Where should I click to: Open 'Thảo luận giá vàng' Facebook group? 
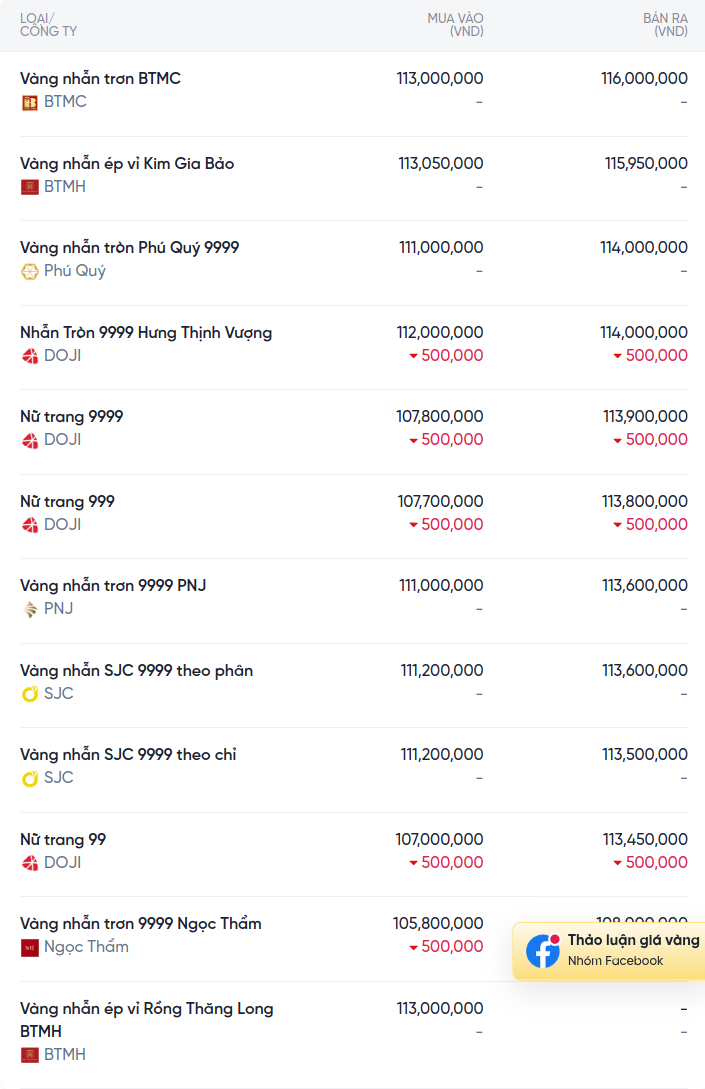tap(633, 940)
